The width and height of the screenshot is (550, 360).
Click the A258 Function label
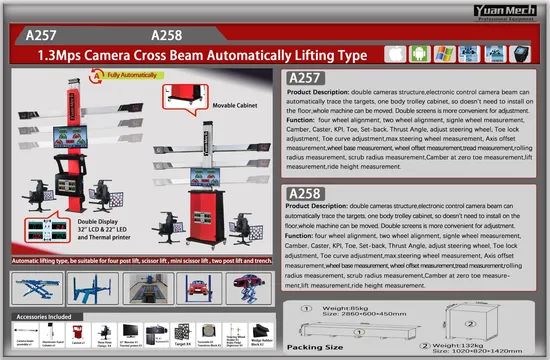coord(299,236)
